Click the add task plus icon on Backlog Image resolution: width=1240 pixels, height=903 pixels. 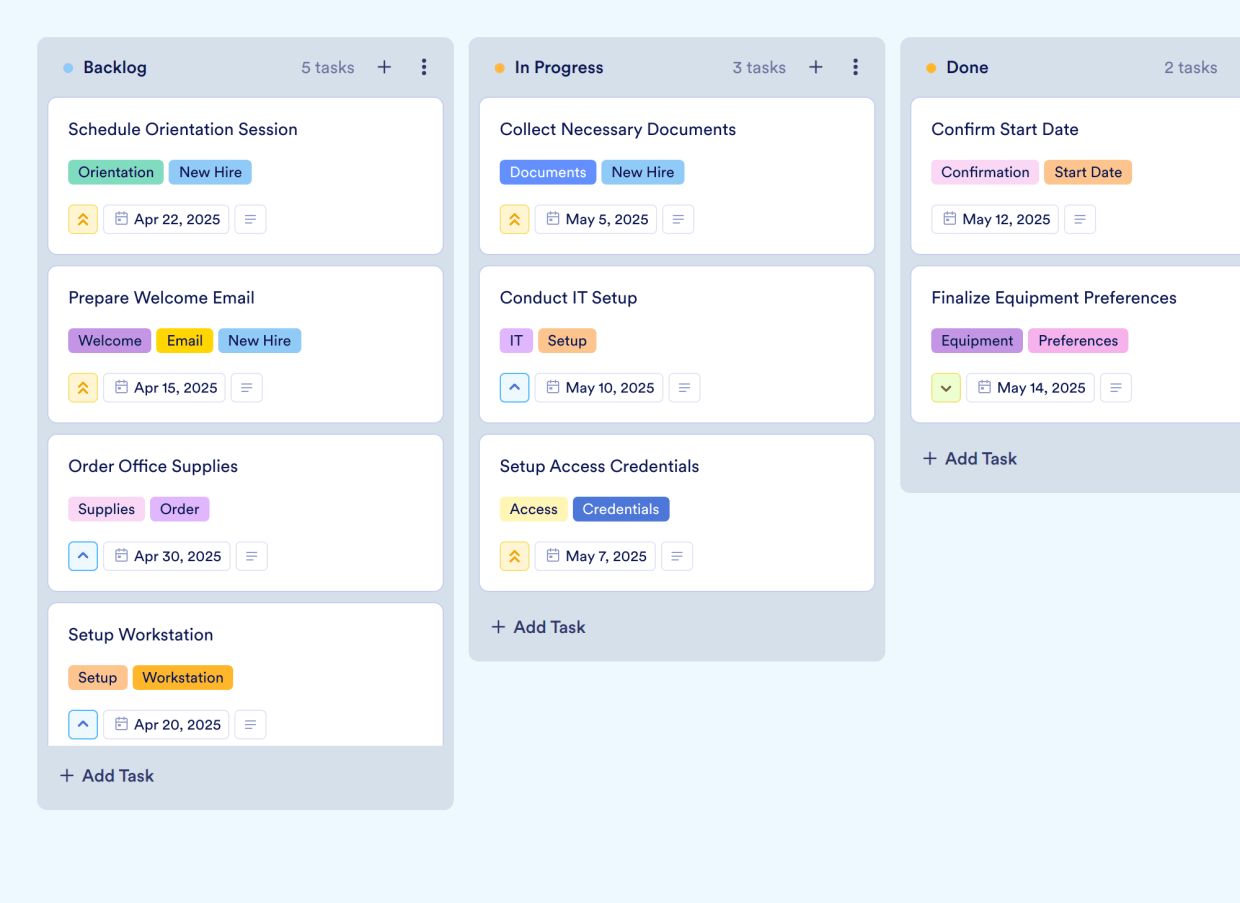click(384, 67)
